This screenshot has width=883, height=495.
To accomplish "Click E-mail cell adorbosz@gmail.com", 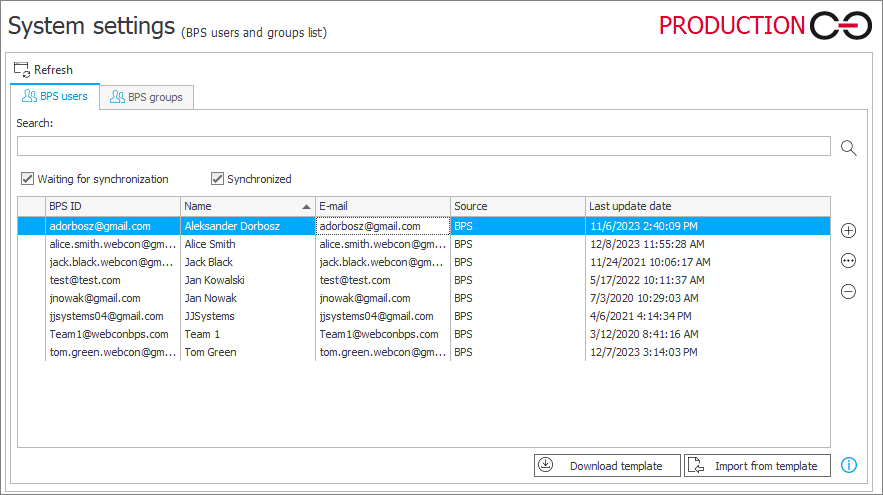I will click(383, 226).
